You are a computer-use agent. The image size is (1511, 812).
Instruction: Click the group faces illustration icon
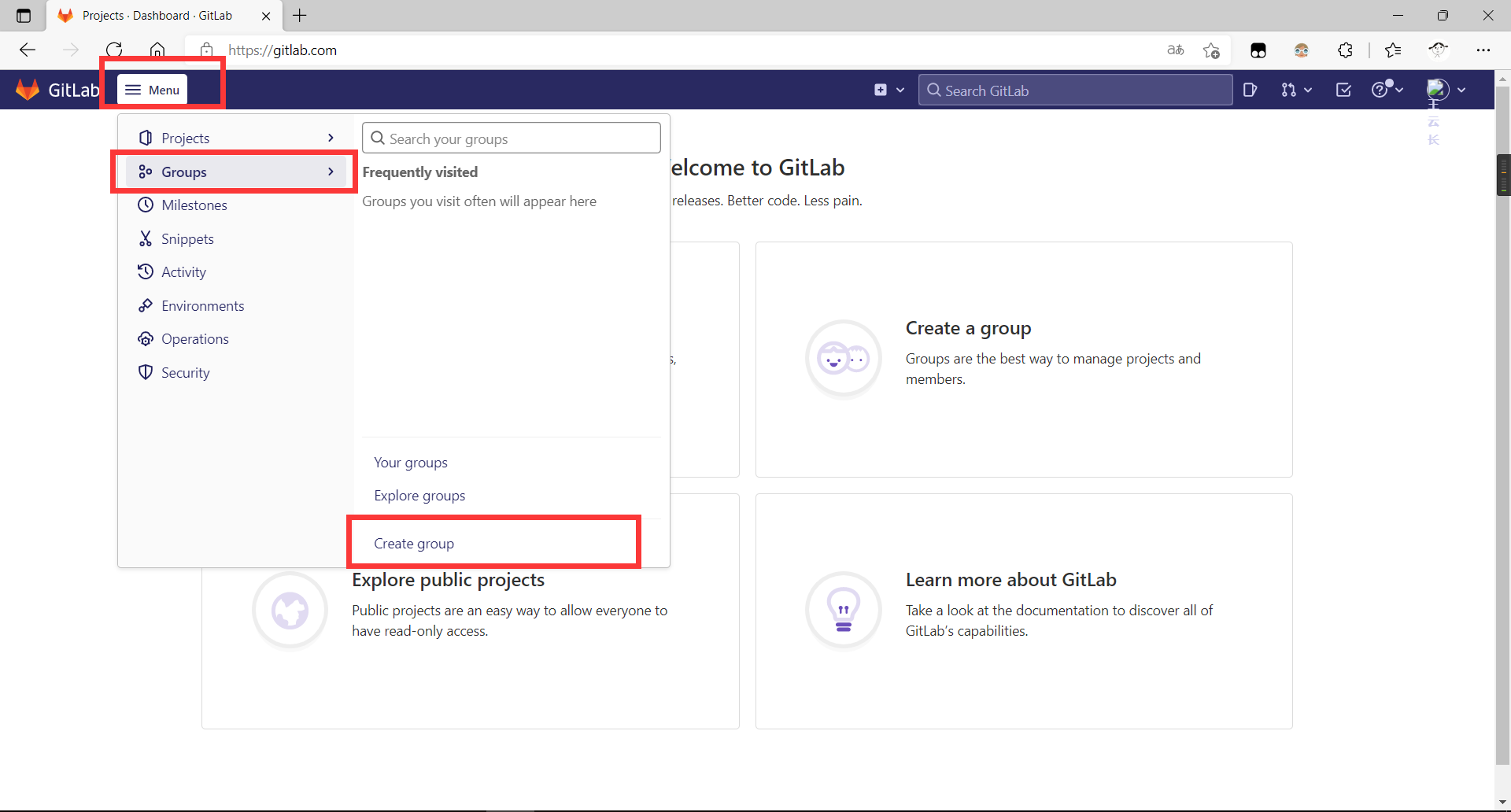click(x=844, y=360)
